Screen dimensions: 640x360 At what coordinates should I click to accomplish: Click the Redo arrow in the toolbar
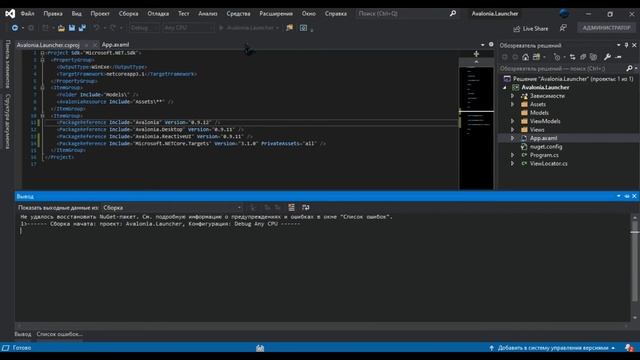tap(113, 28)
